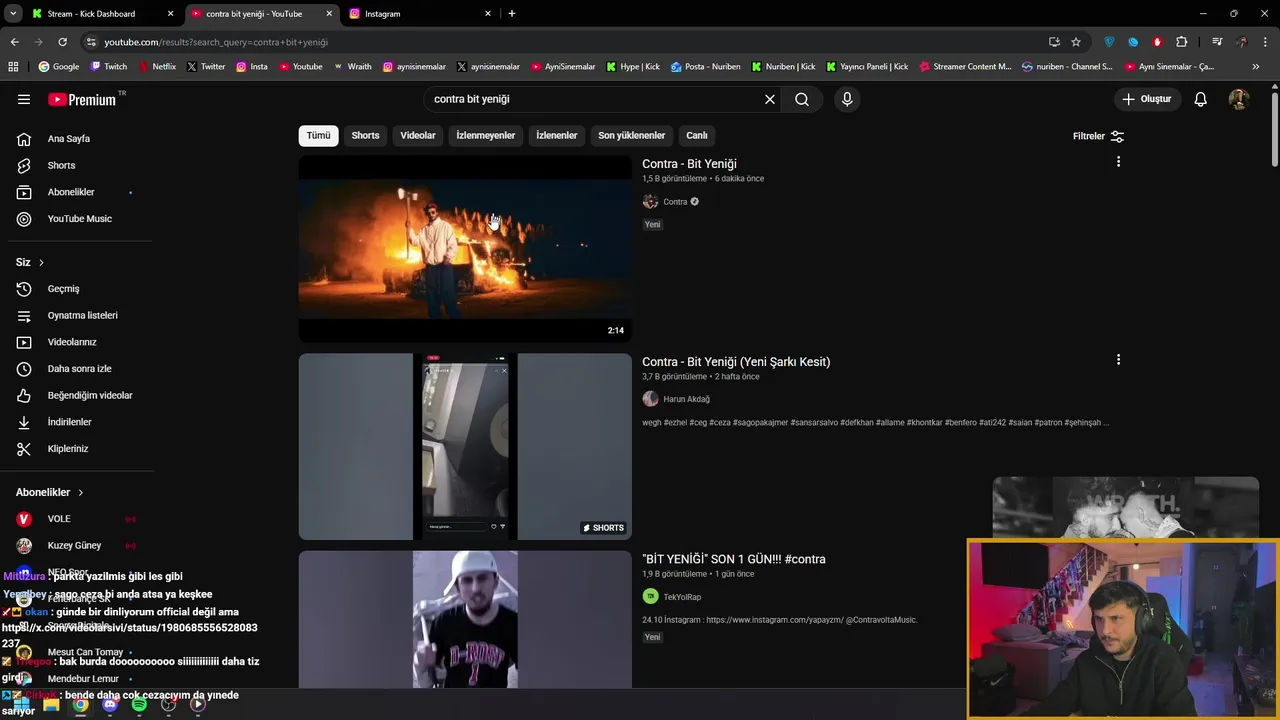This screenshot has height=720, width=1280.
Task: Select the İzlenmeyenler filter chip
Action: [486, 135]
